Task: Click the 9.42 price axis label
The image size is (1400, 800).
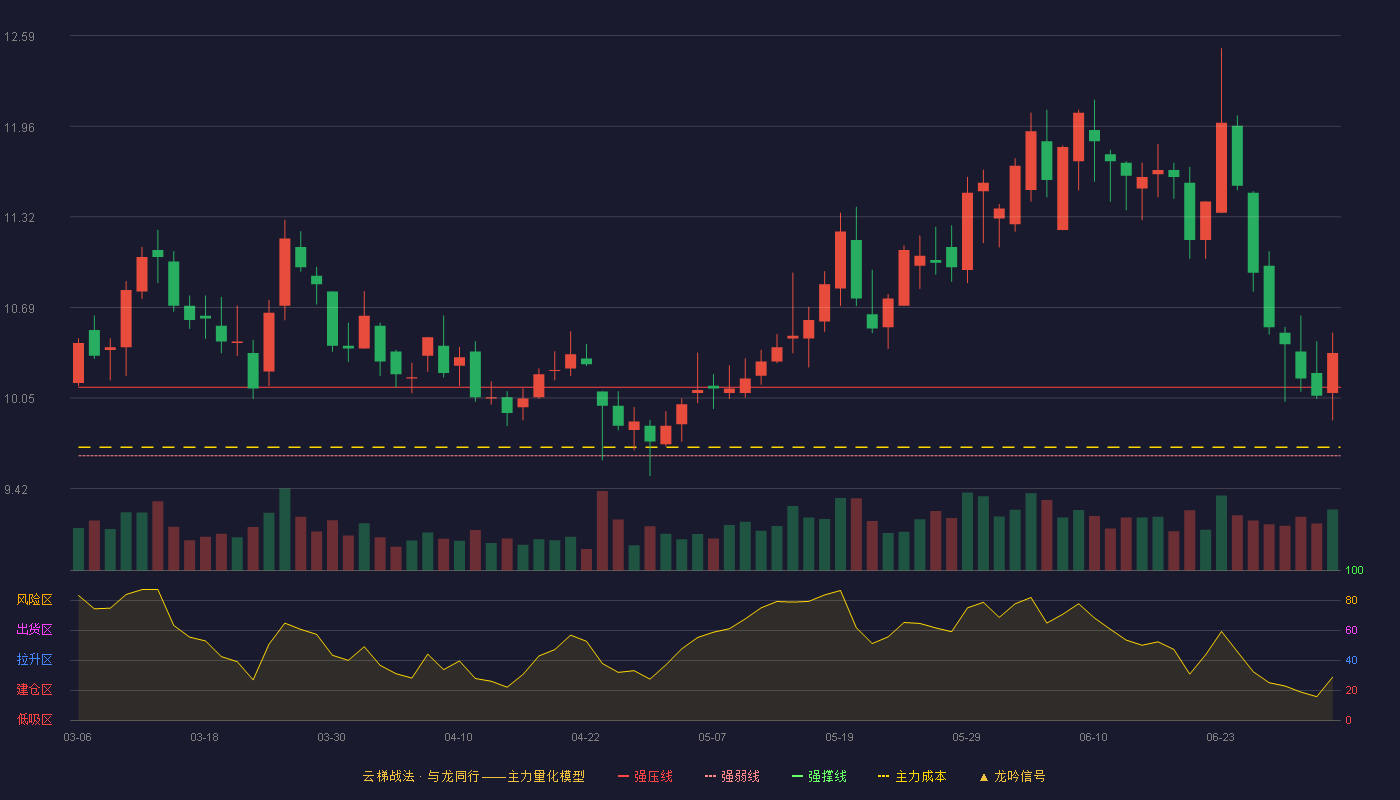Action: coord(16,490)
